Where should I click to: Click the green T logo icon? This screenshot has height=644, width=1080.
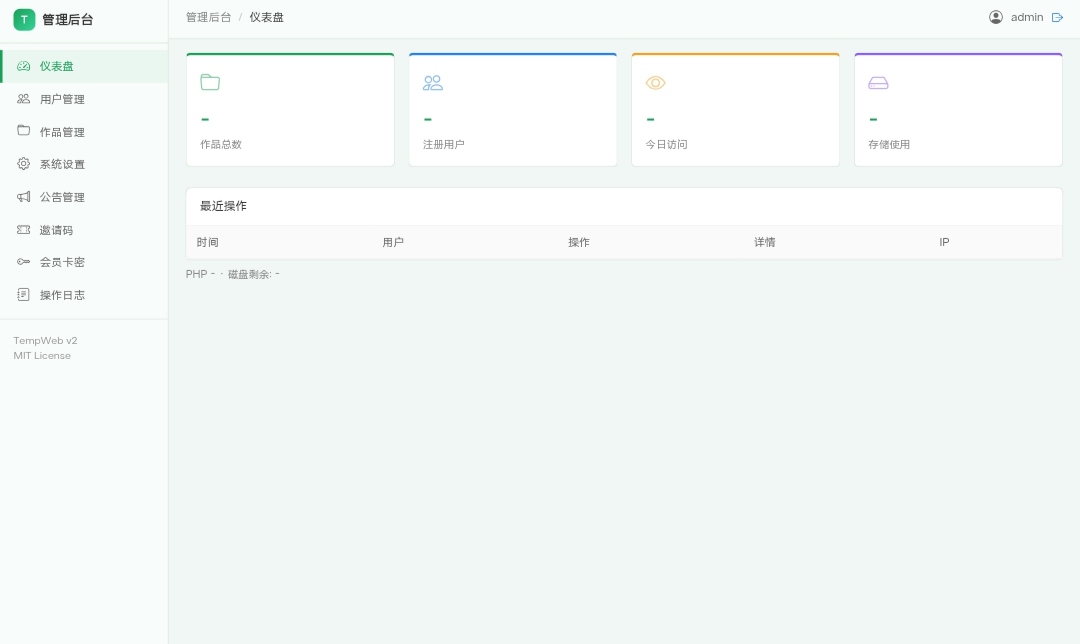tap(24, 19)
